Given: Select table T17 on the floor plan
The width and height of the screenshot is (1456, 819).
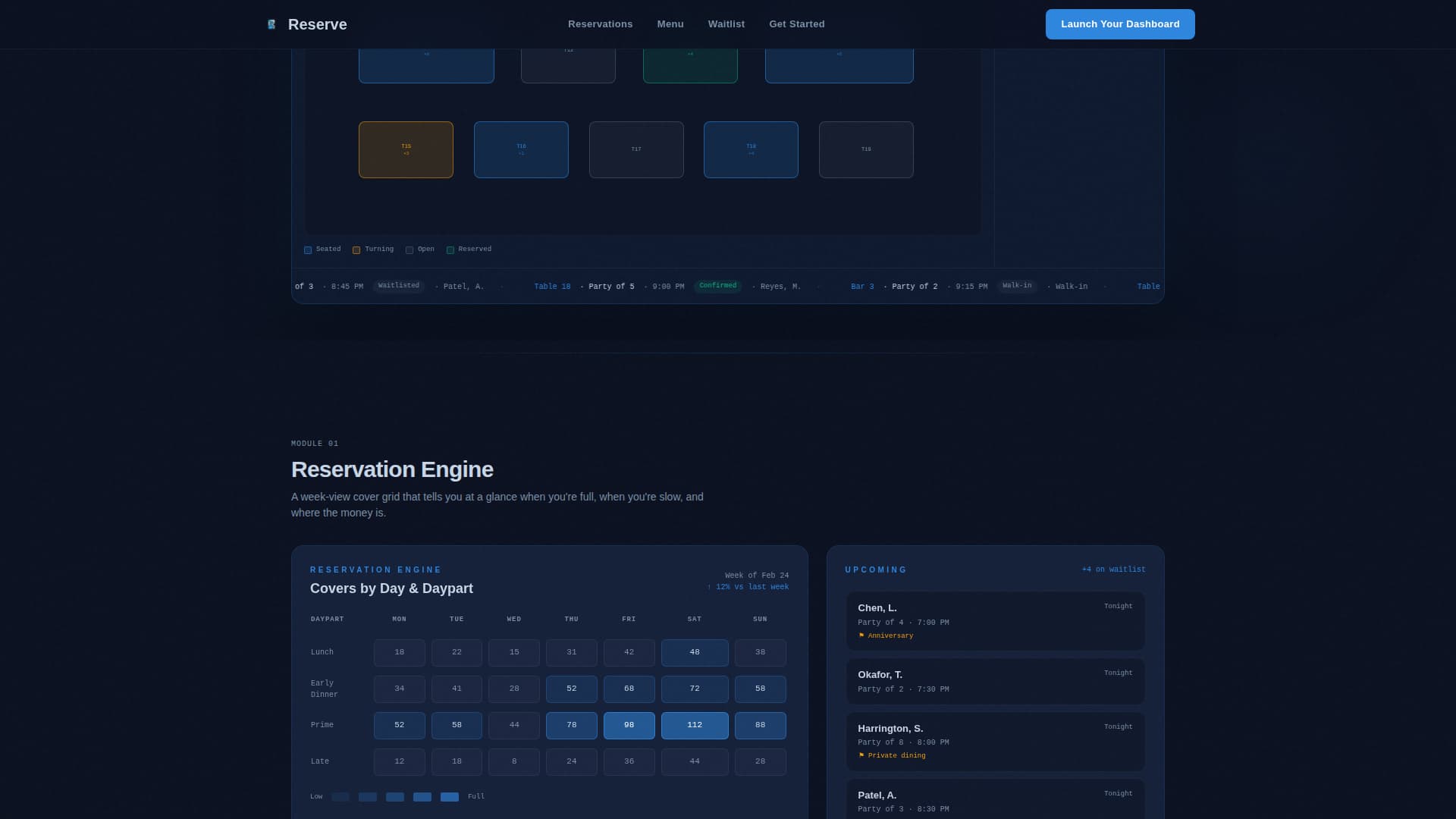Looking at the screenshot, I should click(x=636, y=150).
